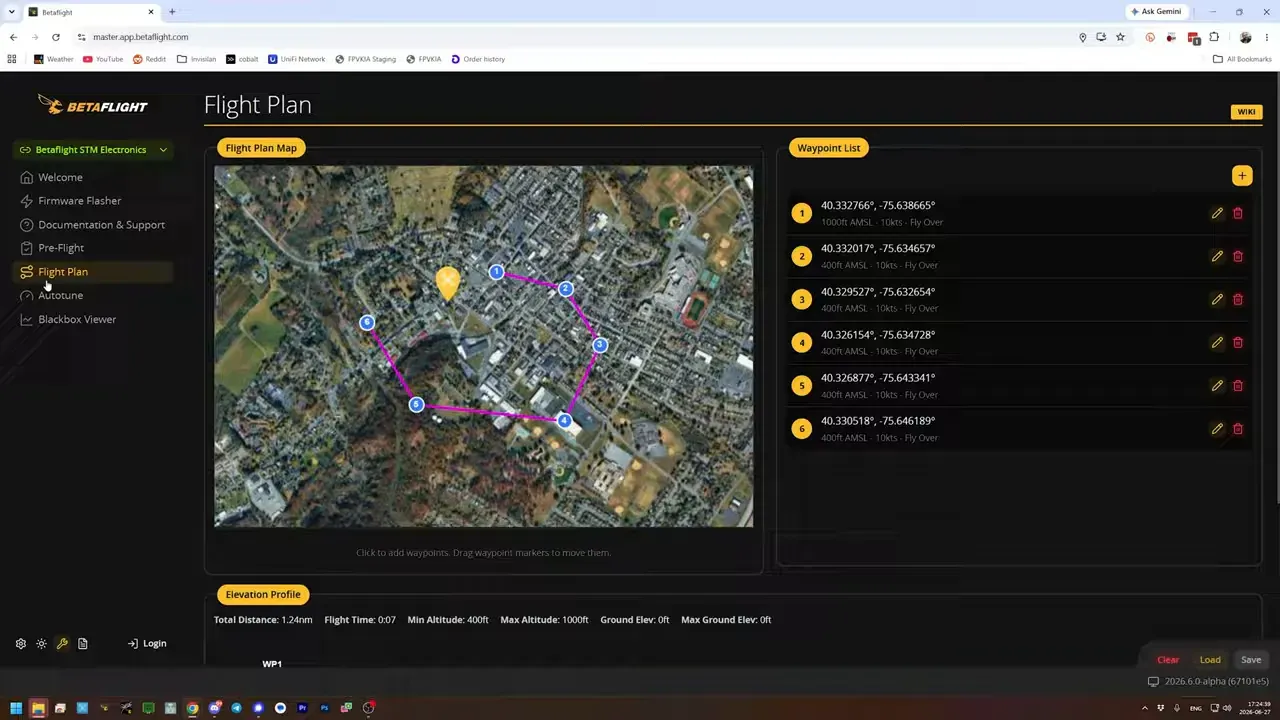Open settings gear in Betaflight sidebar footer
This screenshot has width=1280, height=720.
point(20,644)
